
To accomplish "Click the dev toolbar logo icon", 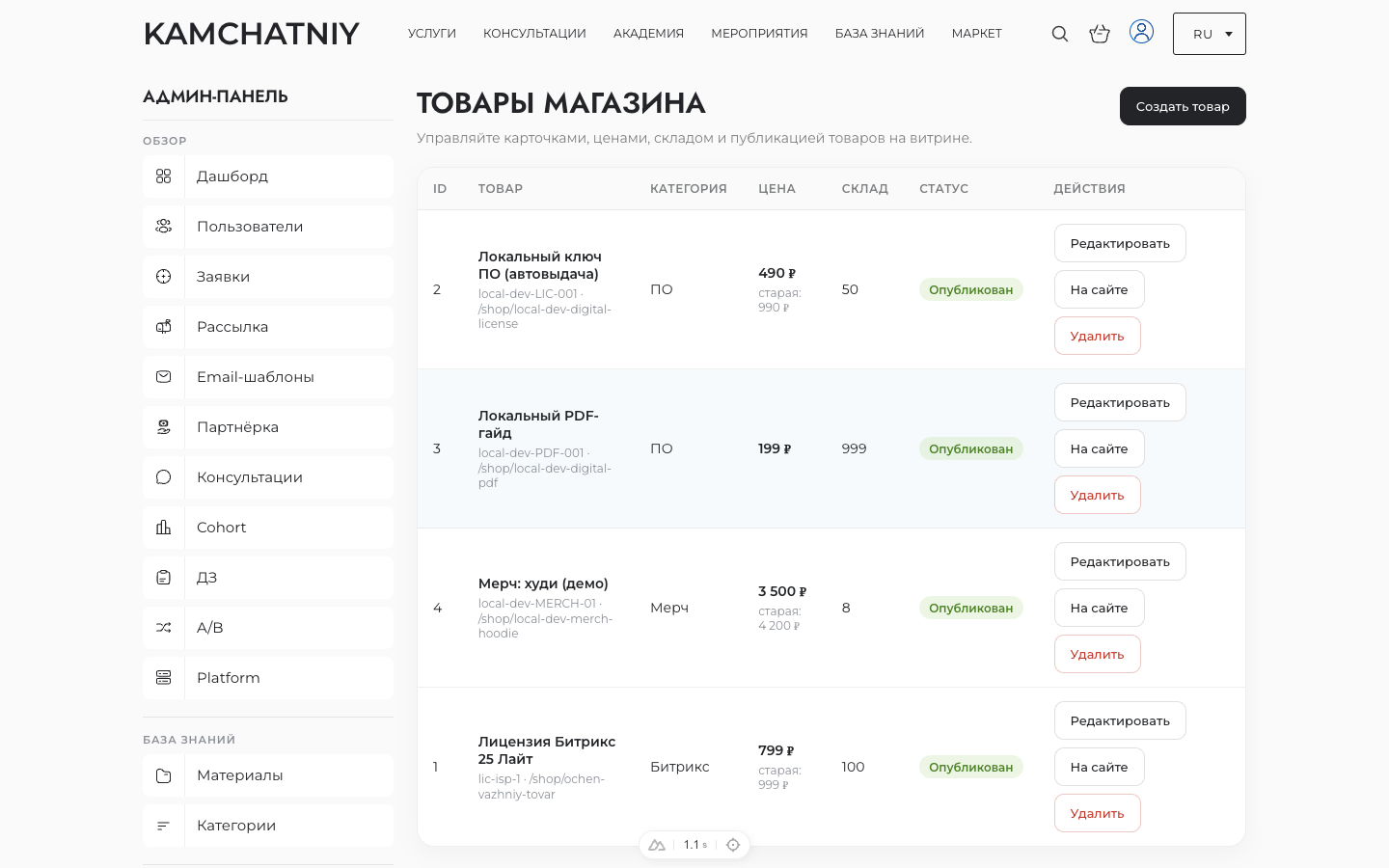I will 657,845.
